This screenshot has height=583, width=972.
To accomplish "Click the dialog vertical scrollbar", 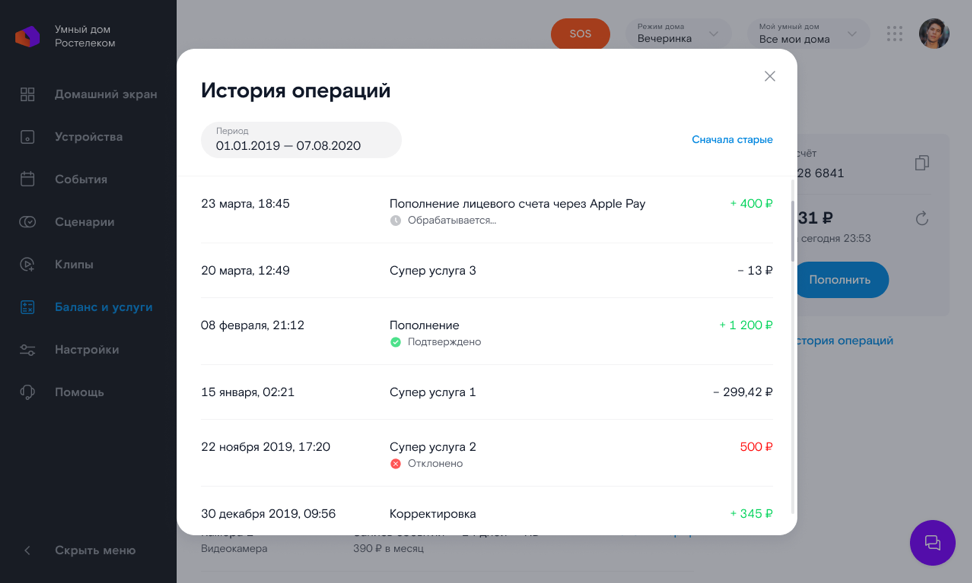I will click(x=793, y=231).
